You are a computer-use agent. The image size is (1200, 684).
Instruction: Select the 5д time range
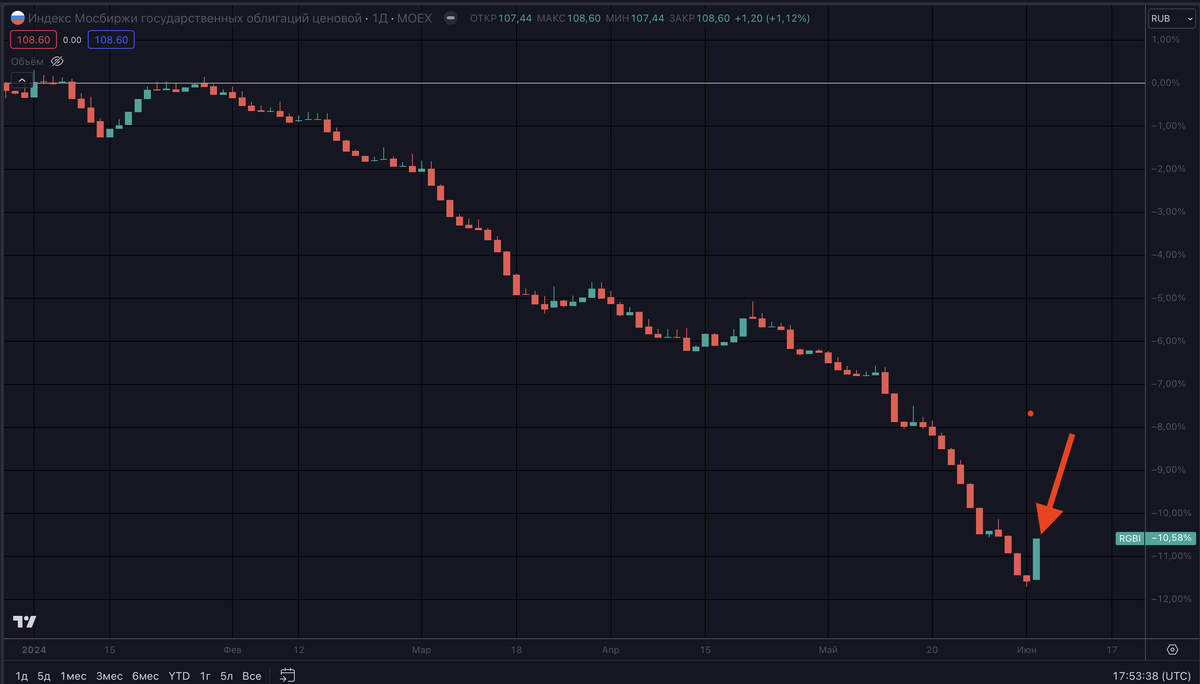coord(44,676)
